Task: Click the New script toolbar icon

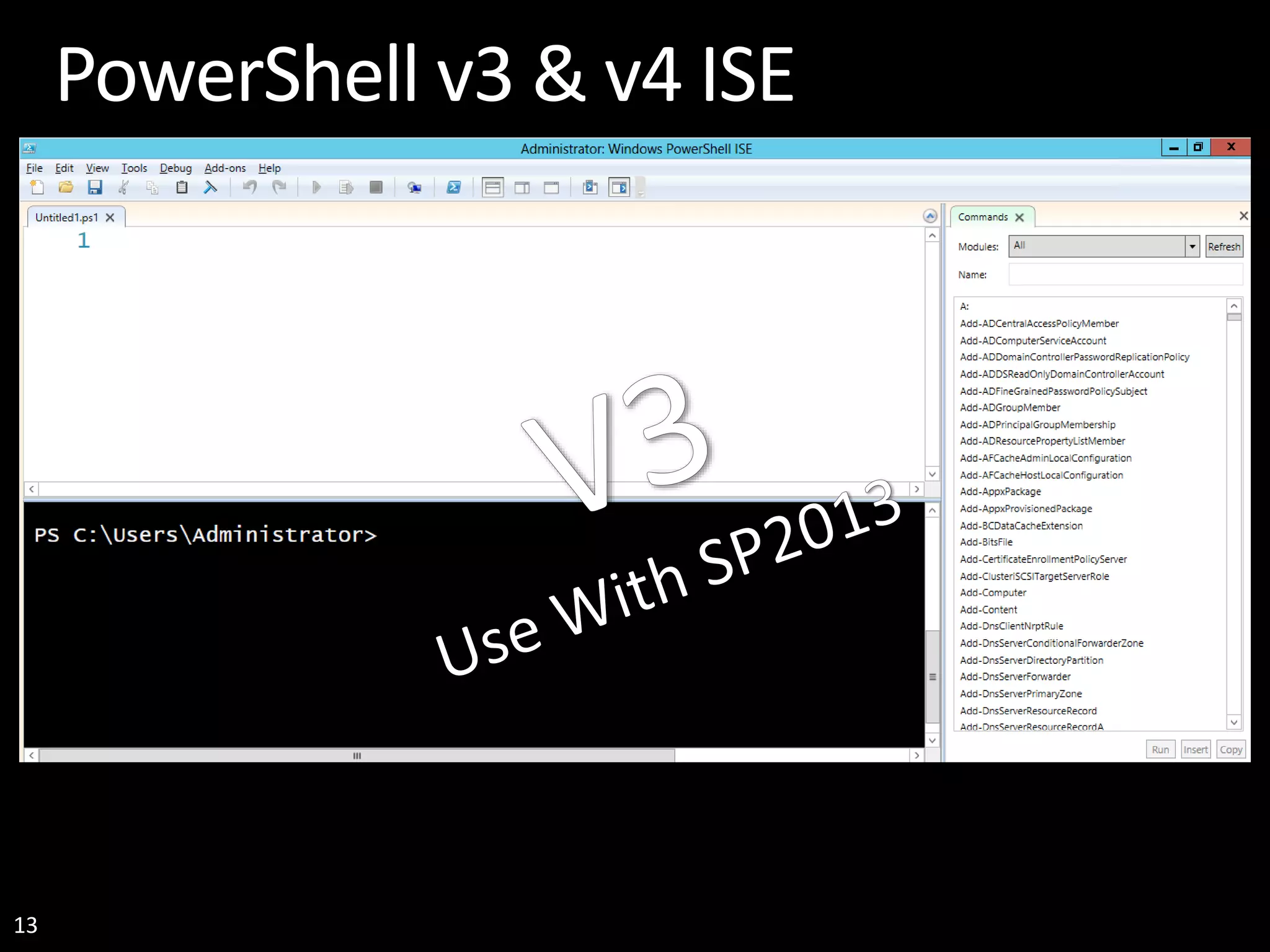Action: tap(37, 187)
